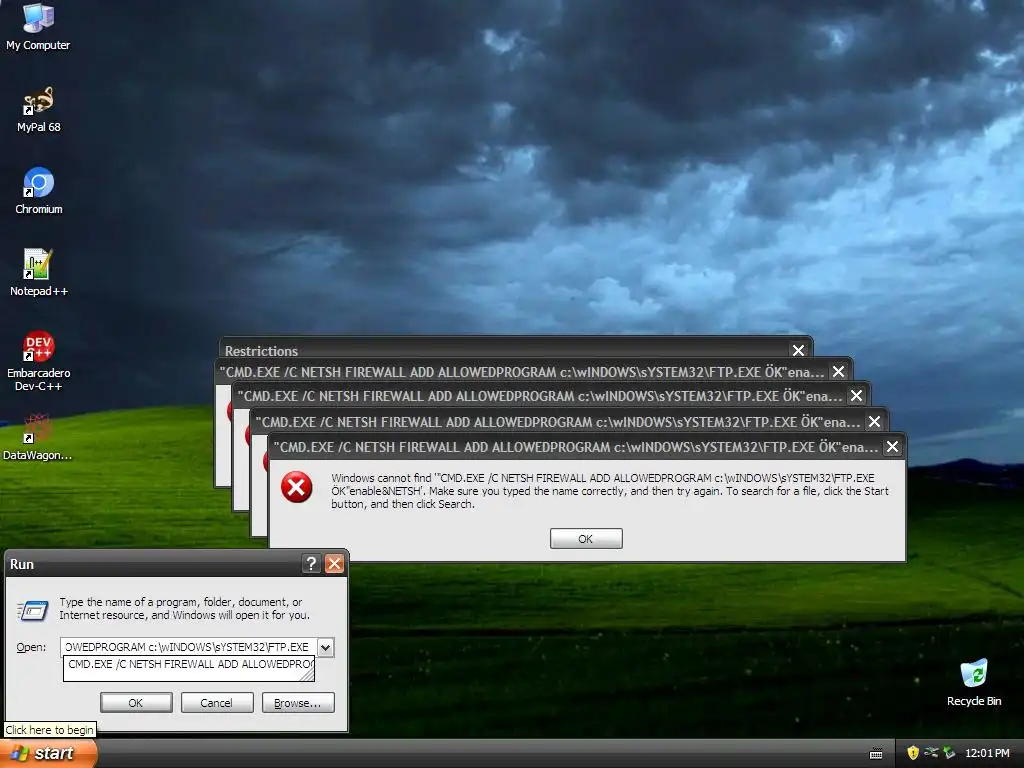The height and width of the screenshot is (768, 1024).
Task: Click Browse... in the Run dialog
Action: [298, 703]
